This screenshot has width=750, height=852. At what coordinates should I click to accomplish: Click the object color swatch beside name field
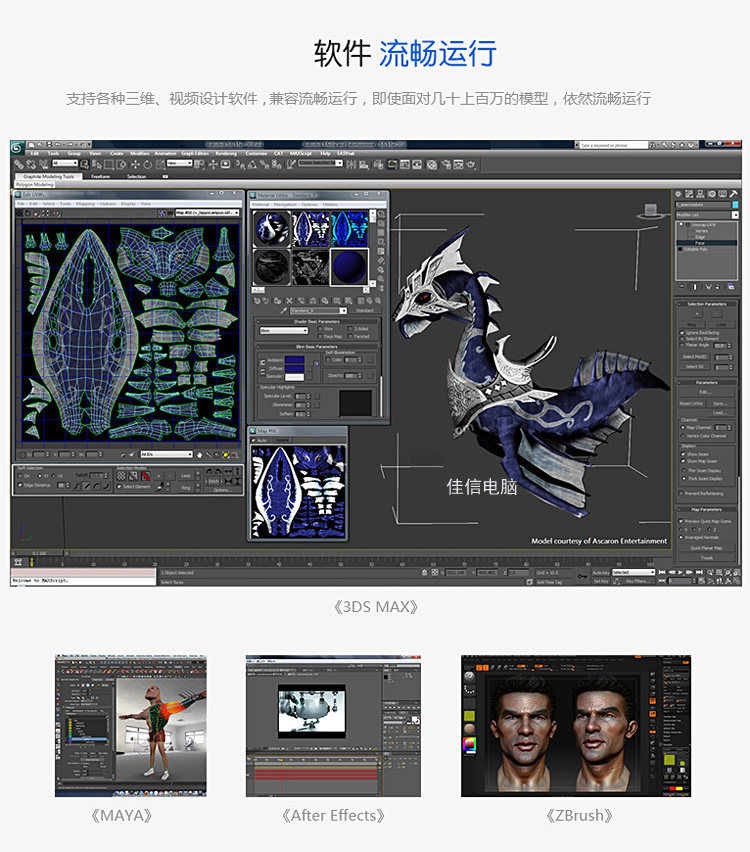735,204
